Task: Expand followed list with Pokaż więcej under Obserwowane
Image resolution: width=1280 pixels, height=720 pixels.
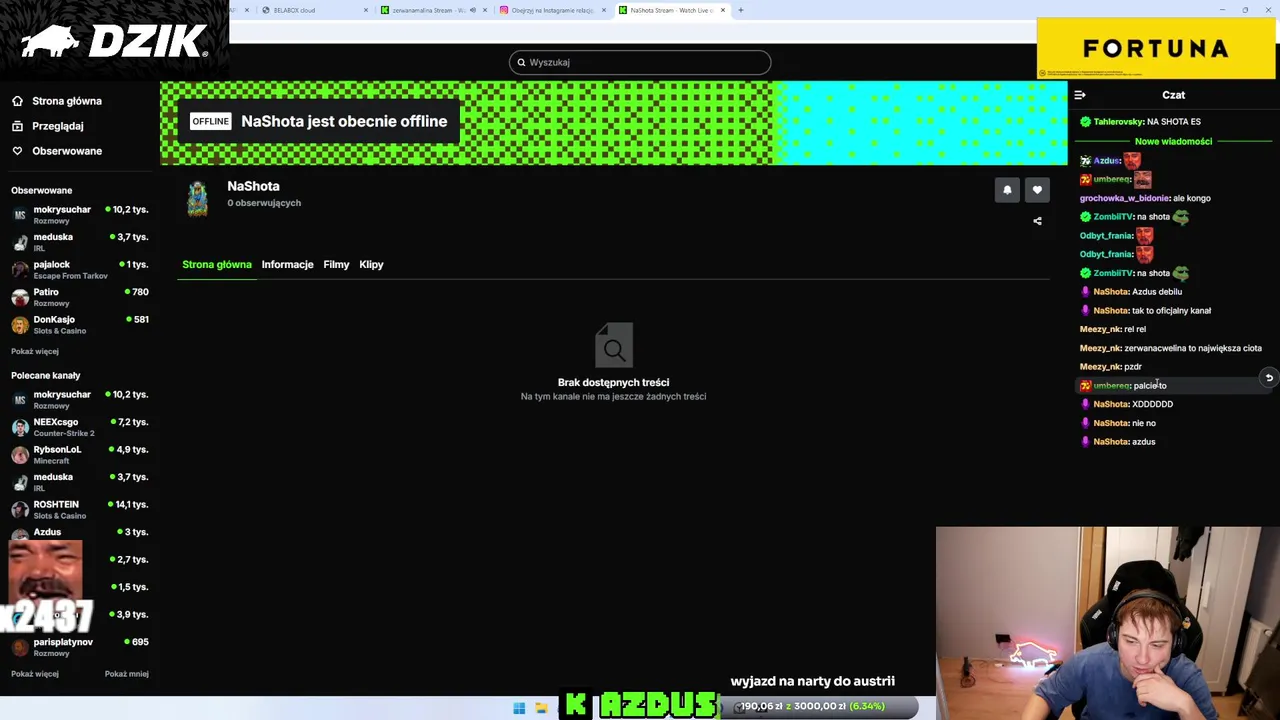Action: (35, 352)
